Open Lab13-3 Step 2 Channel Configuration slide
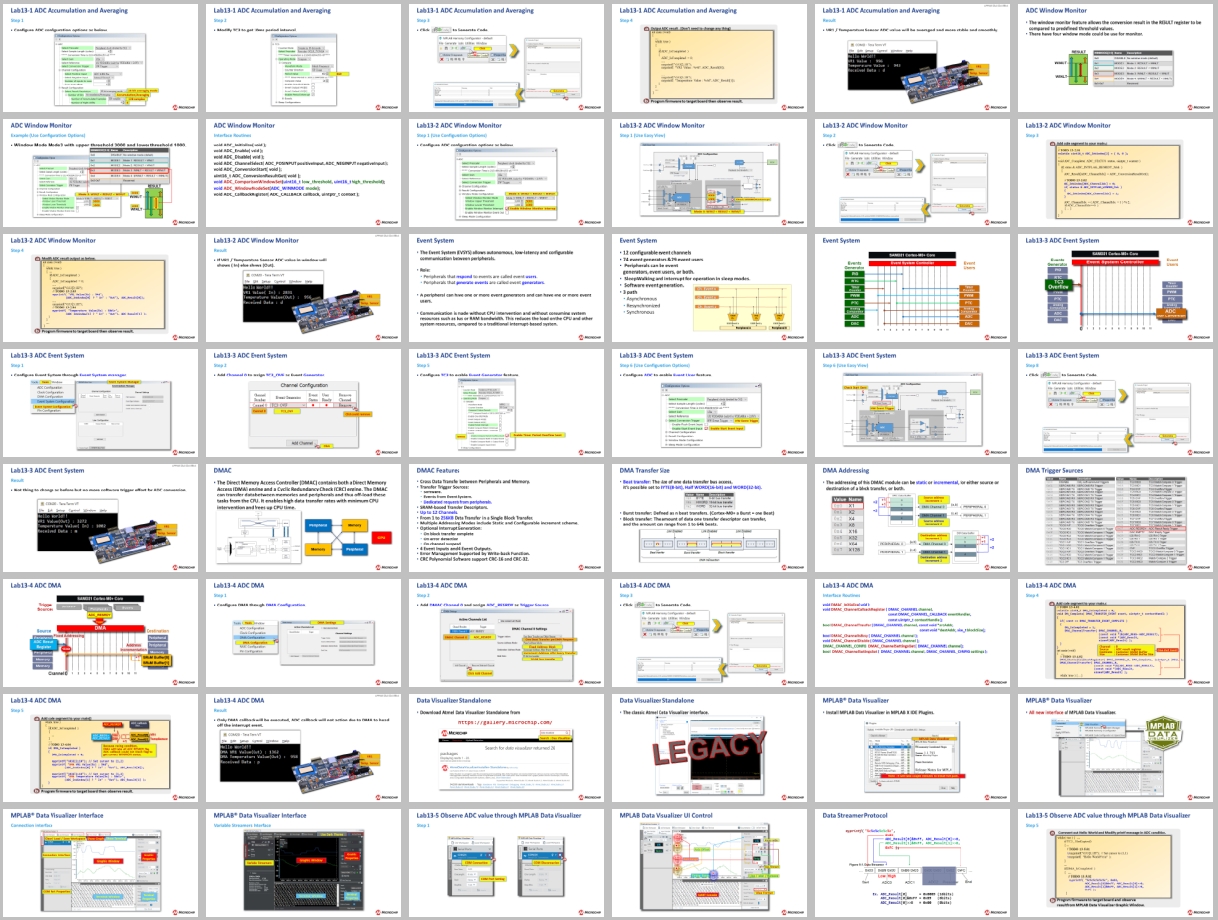Screen dimensions: 1218x920 (304, 402)
